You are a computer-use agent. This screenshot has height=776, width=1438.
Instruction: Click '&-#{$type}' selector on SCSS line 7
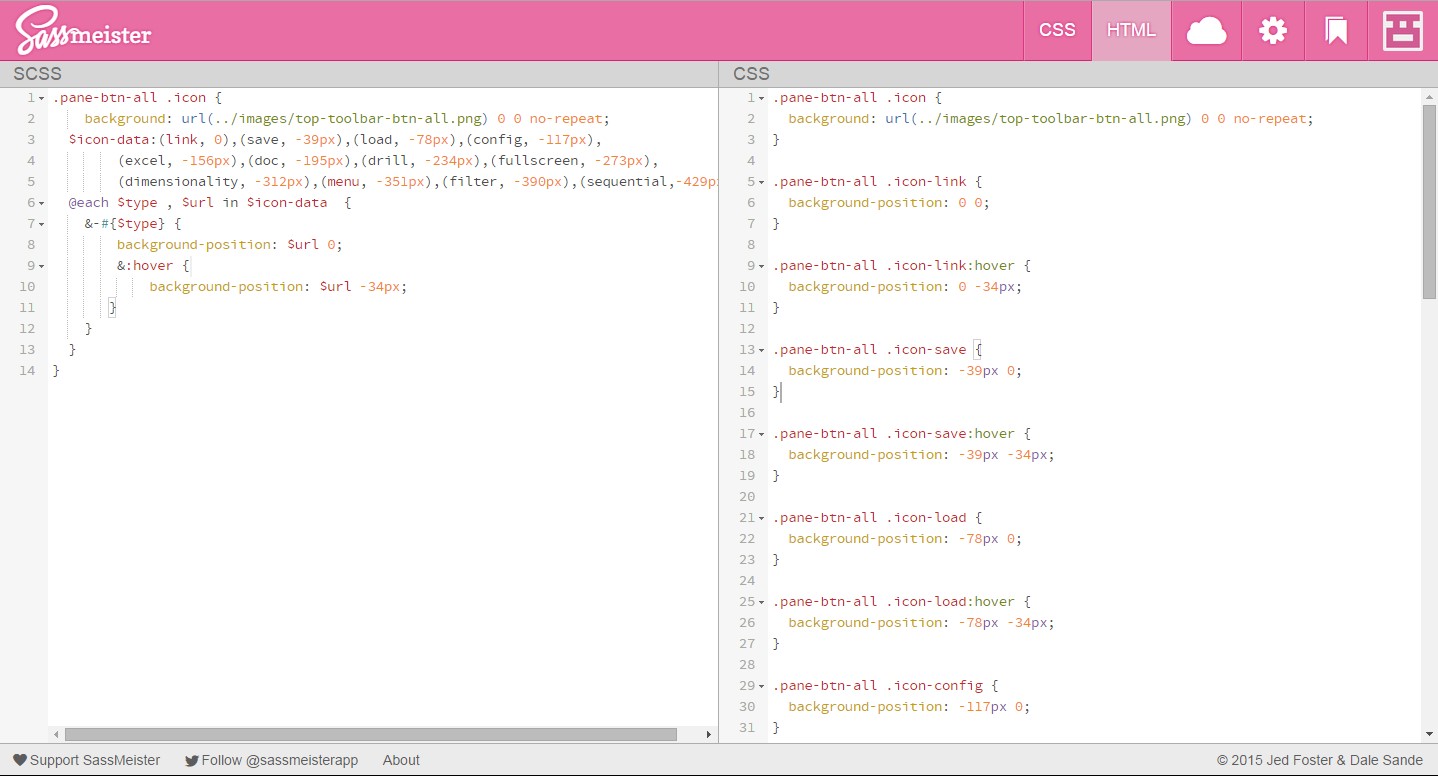click(125, 224)
